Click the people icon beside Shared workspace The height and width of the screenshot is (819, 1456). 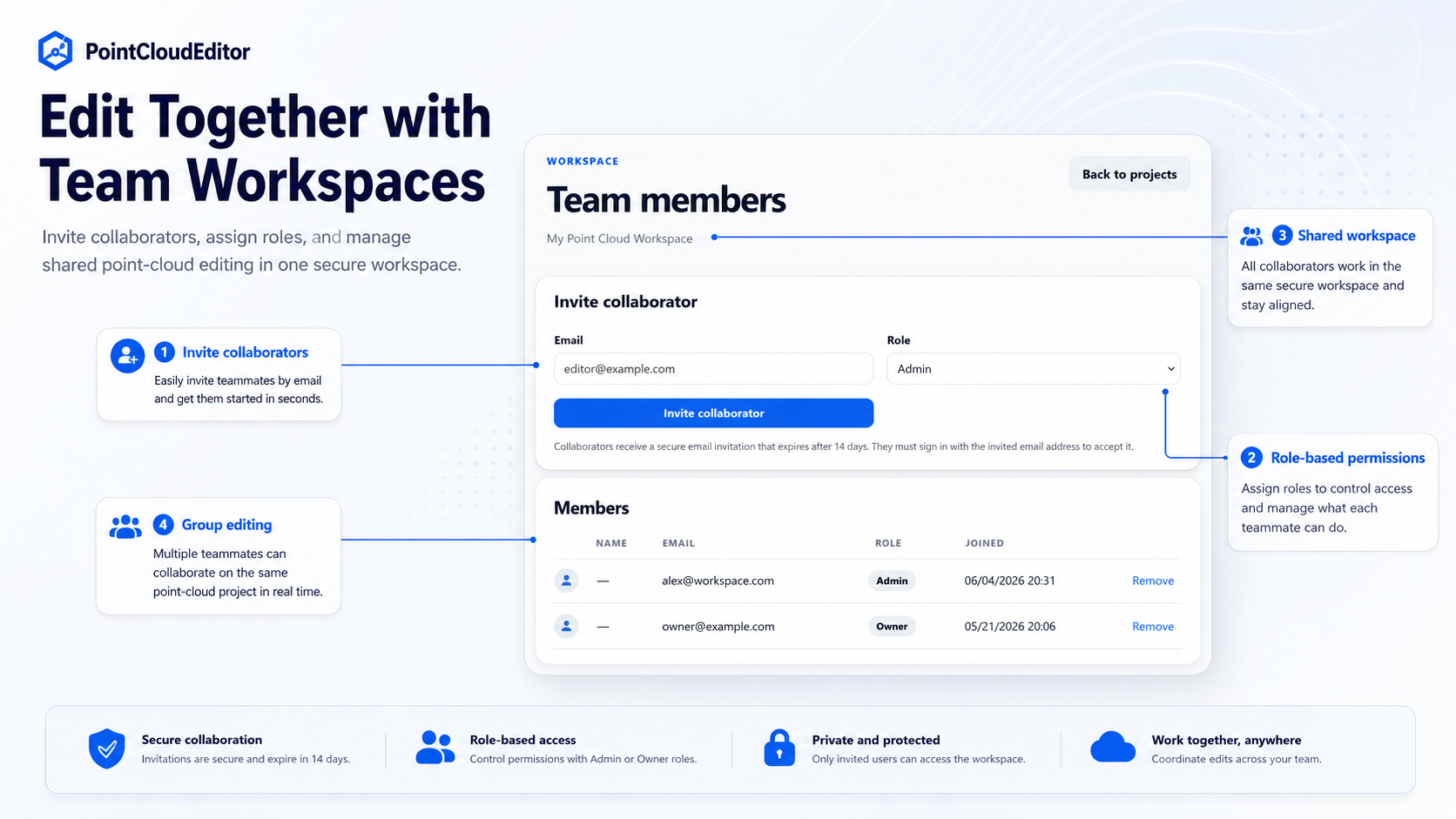[1251, 236]
